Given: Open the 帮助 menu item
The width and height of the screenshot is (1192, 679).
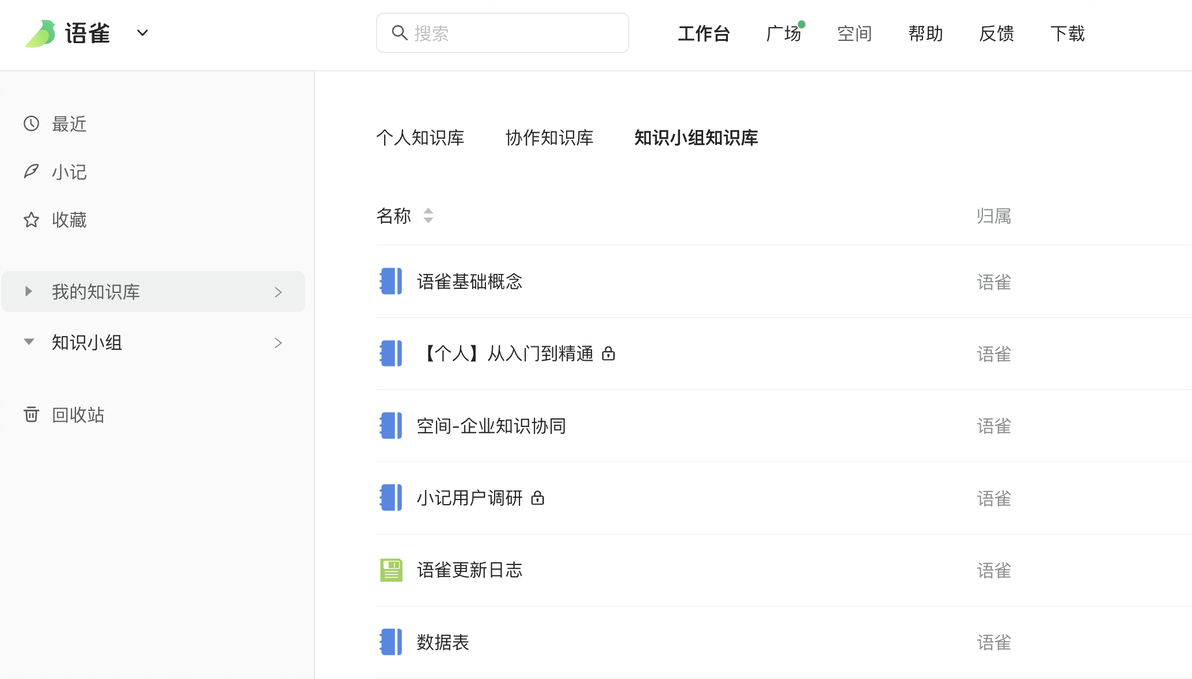Looking at the screenshot, I should [925, 33].
